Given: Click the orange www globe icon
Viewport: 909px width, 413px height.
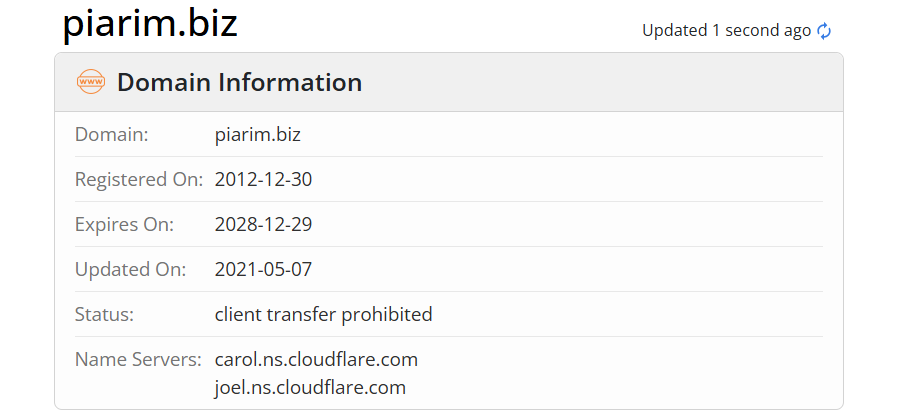Looking at the screenshot, I should [91, 82].
